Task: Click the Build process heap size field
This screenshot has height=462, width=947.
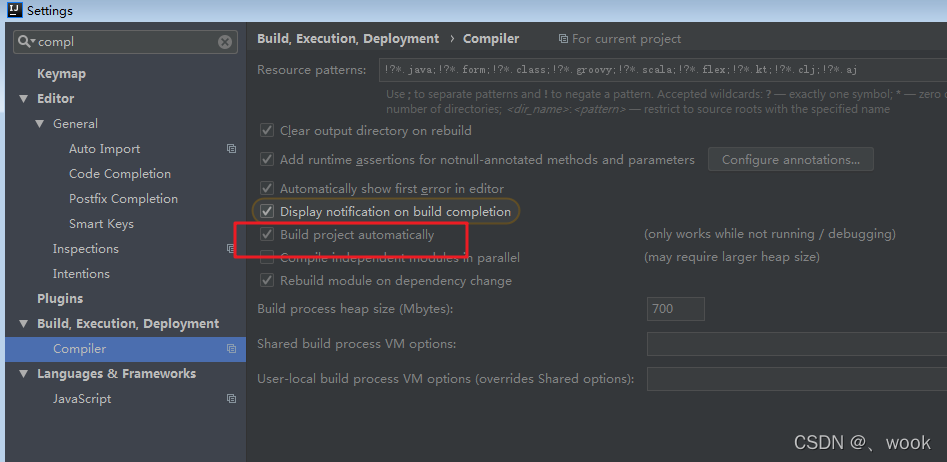Action: [x=675, y=309]
